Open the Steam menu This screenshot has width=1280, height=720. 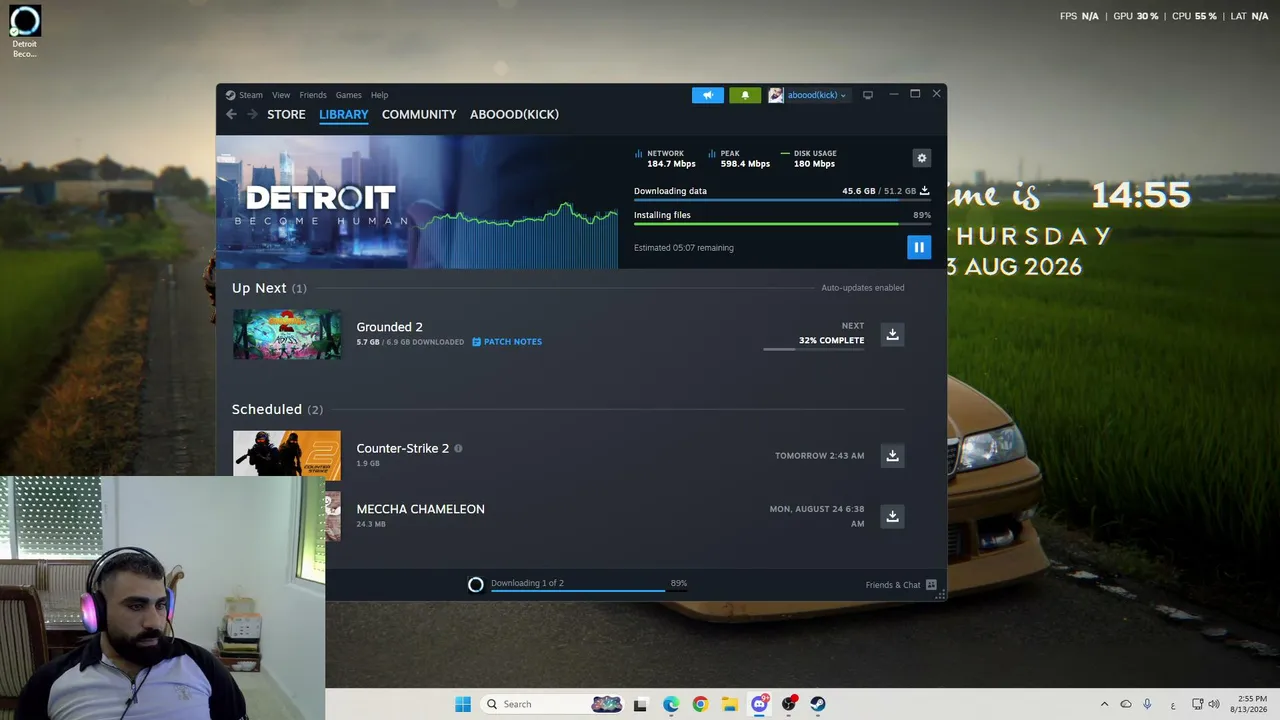click(250, 95)
